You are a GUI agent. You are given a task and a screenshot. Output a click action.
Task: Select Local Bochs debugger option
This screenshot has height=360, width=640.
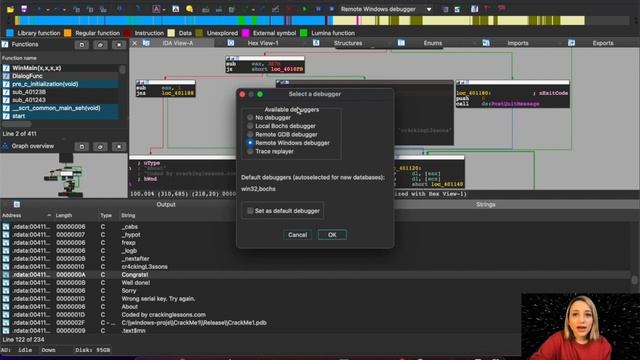point(250,126)
